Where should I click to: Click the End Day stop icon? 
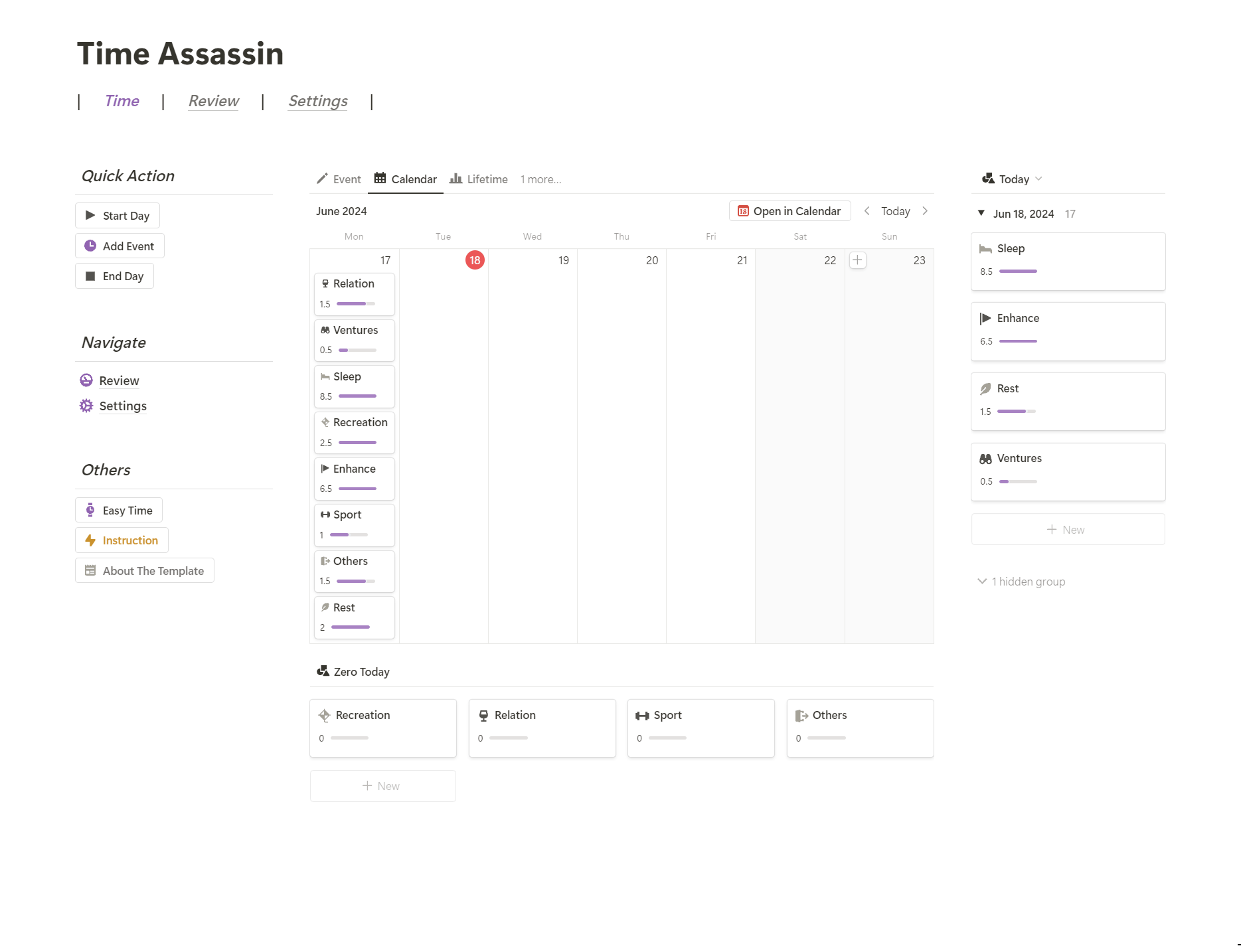[90, 276]
